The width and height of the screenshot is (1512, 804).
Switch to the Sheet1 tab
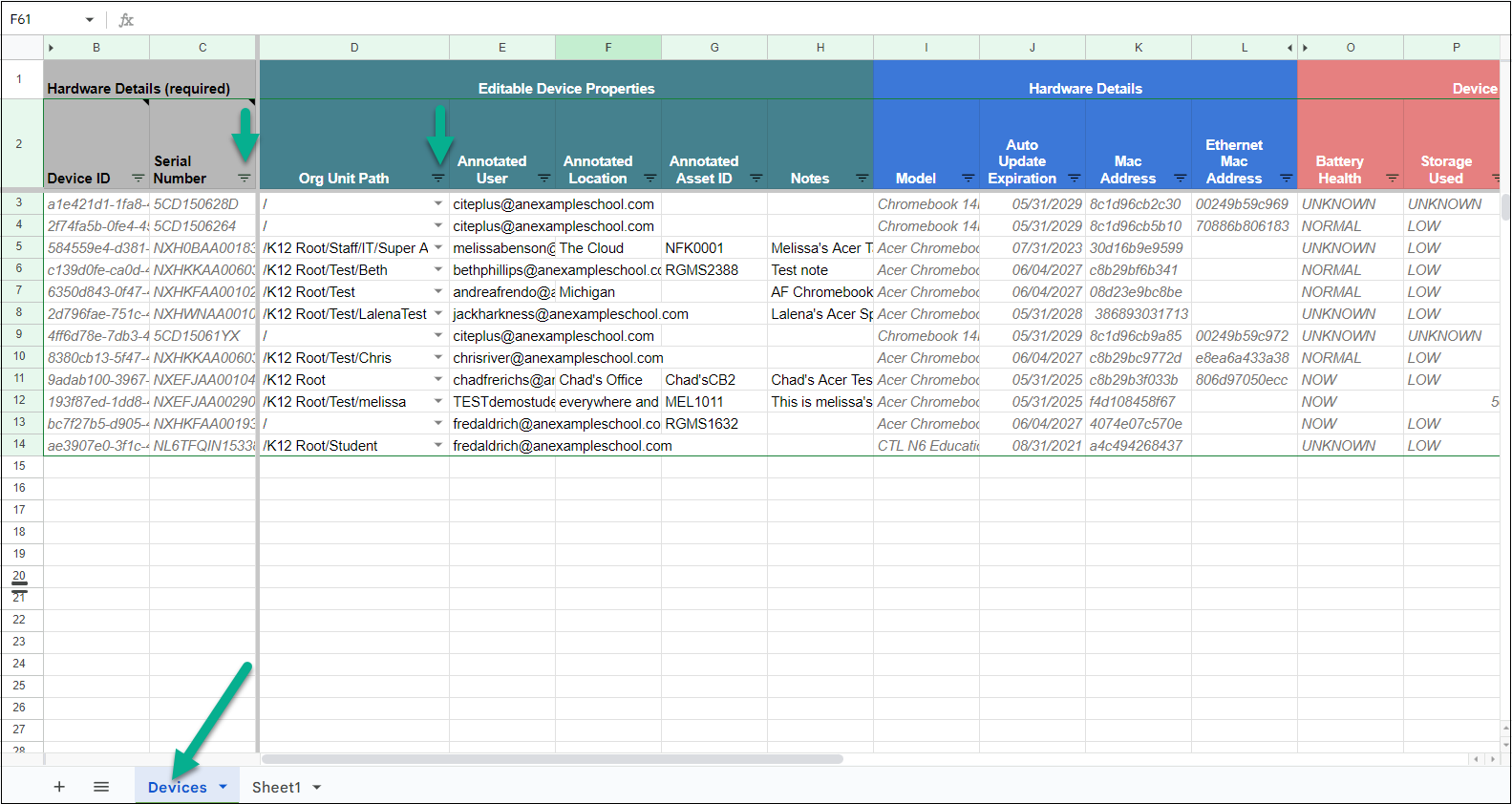276,787
